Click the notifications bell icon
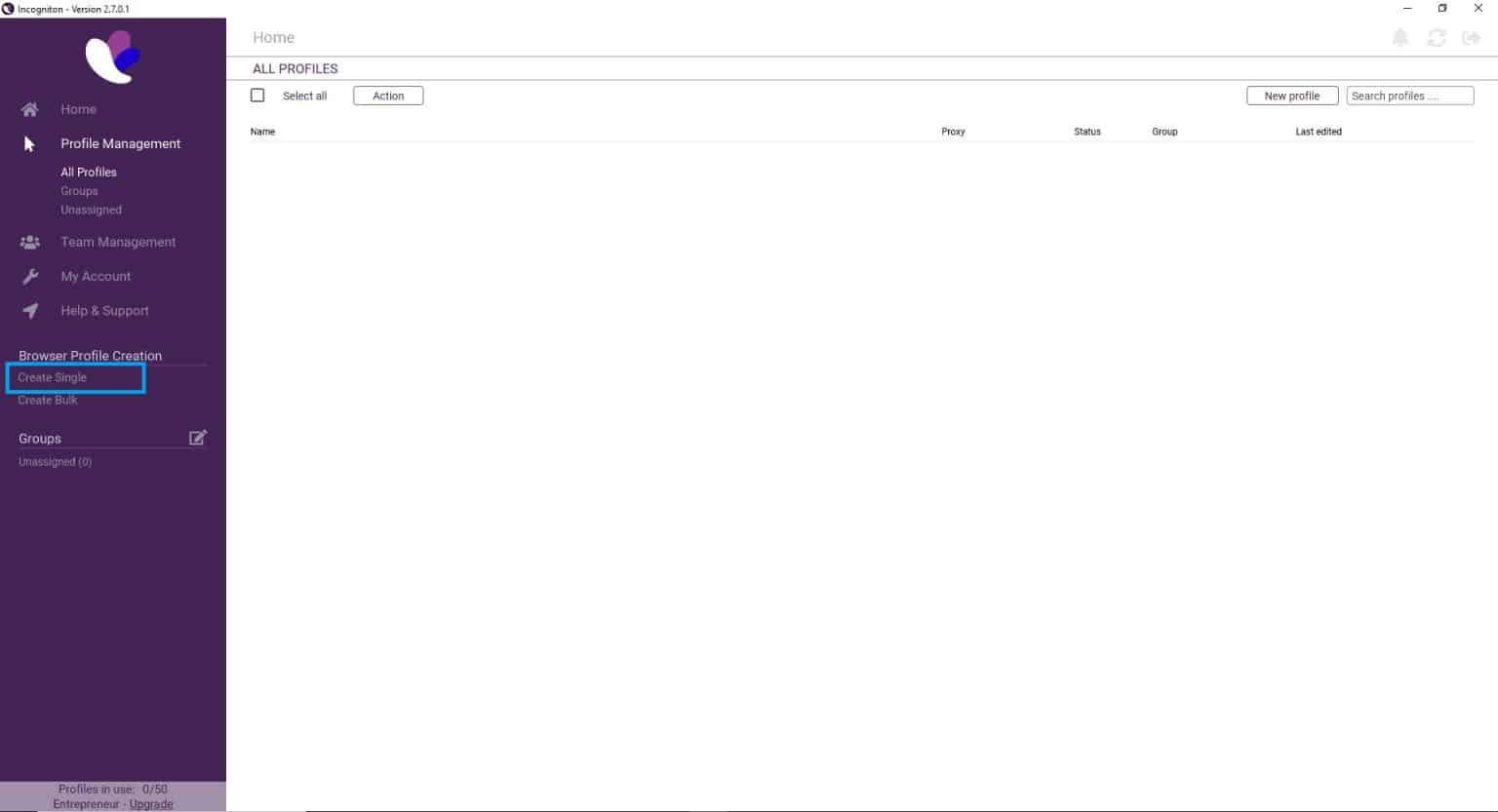The image size is (1498, 812). tap(1399, 37)
